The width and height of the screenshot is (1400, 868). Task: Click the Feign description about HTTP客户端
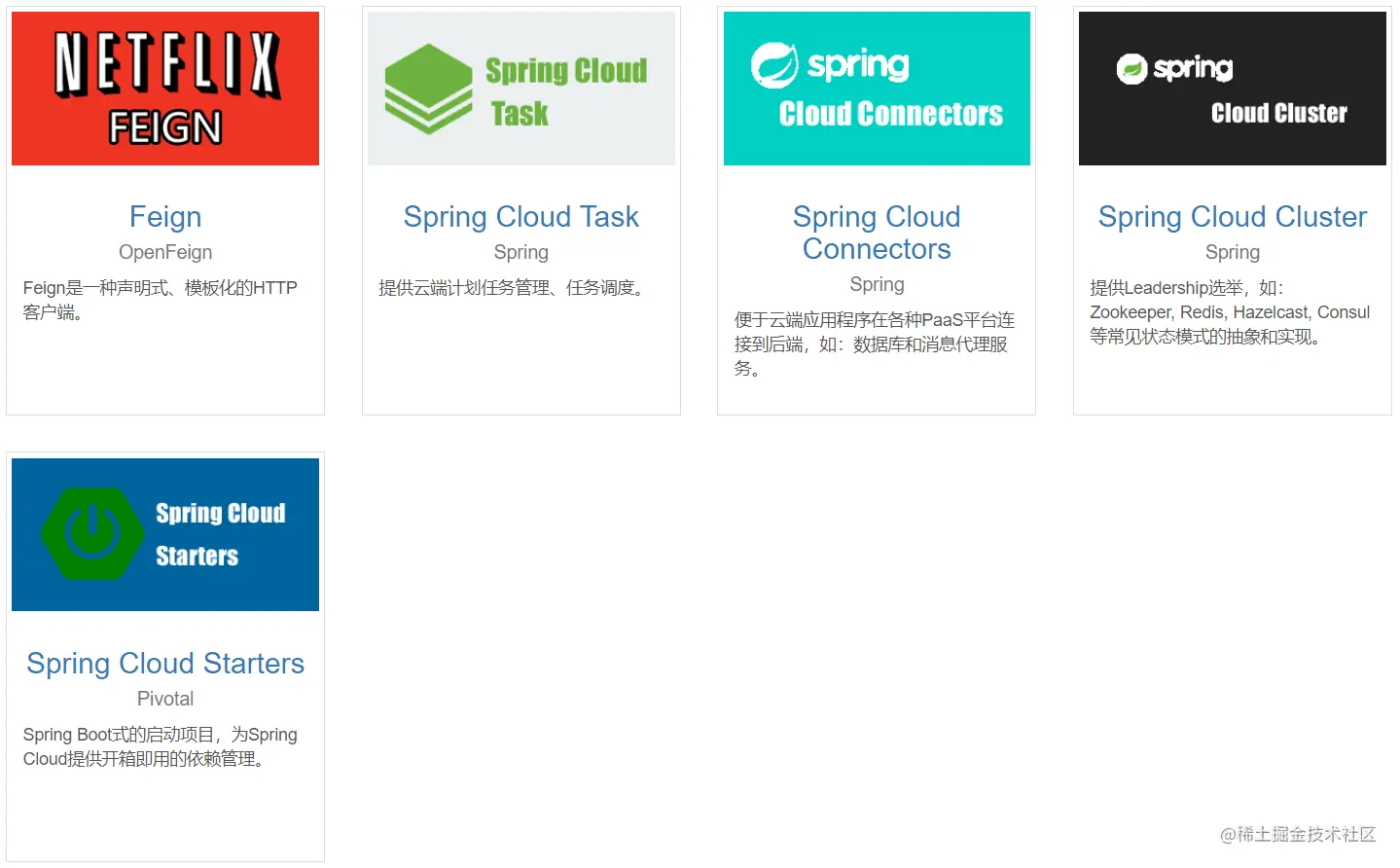160,300
